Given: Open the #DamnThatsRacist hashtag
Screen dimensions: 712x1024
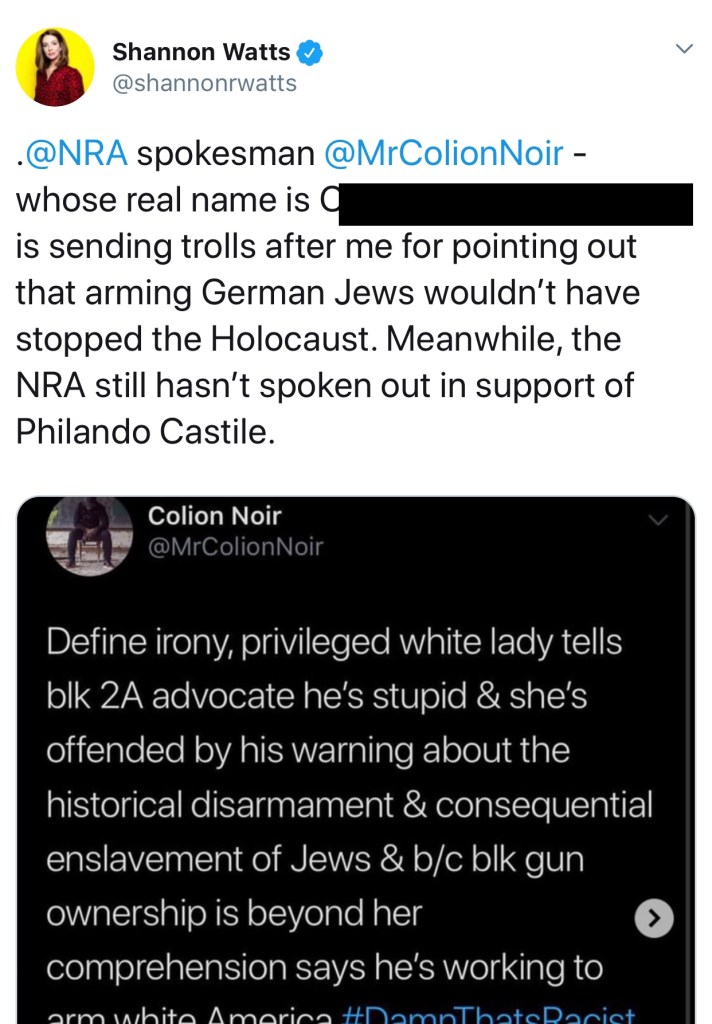Looking at the screenshot, I should click(489, 1014).
